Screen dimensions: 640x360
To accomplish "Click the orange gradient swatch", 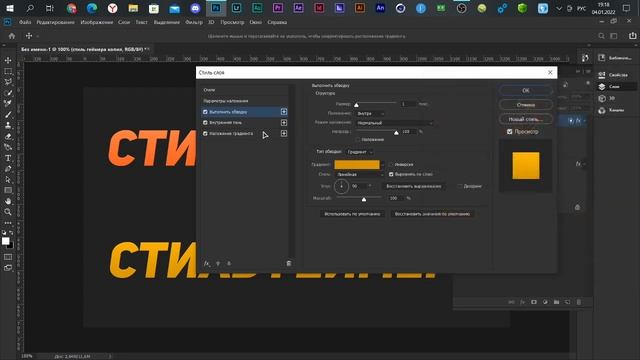I will [x=357, y=164].
